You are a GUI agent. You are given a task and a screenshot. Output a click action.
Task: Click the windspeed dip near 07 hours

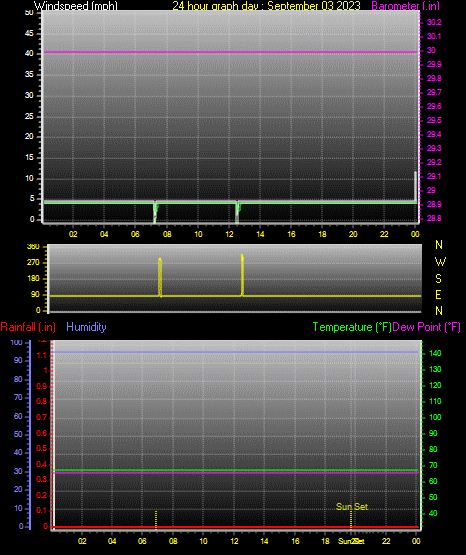[x=155, y=211]
